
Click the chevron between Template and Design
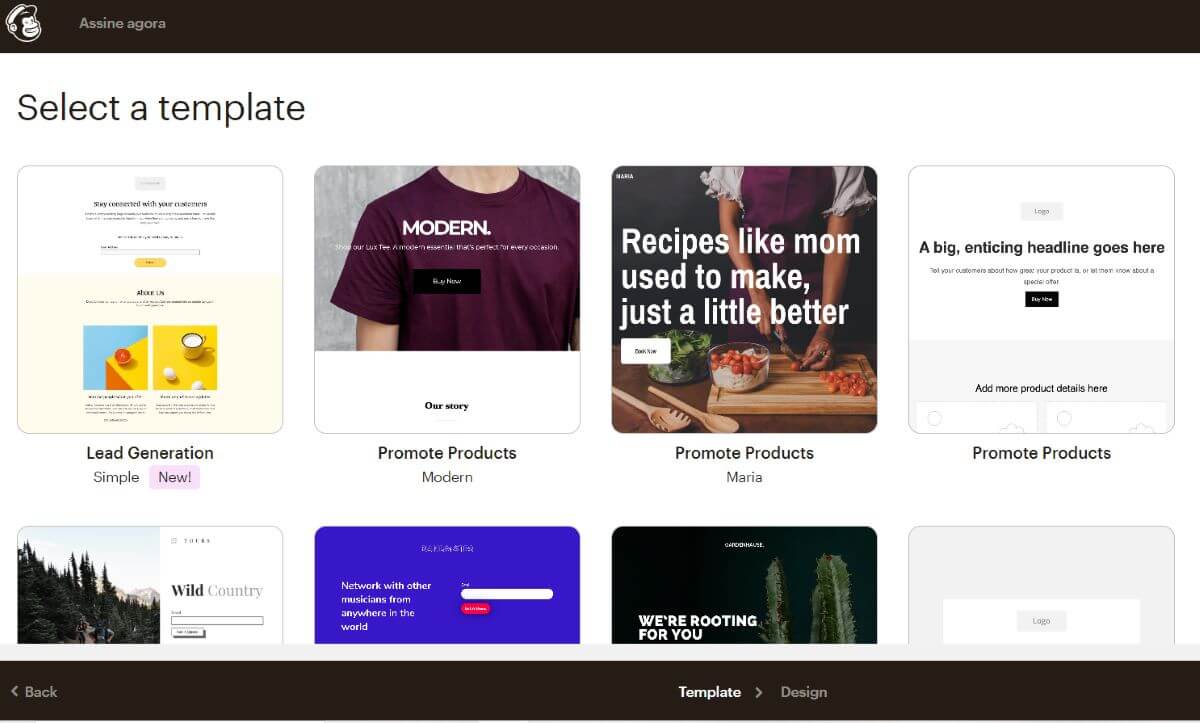[759, 692]
